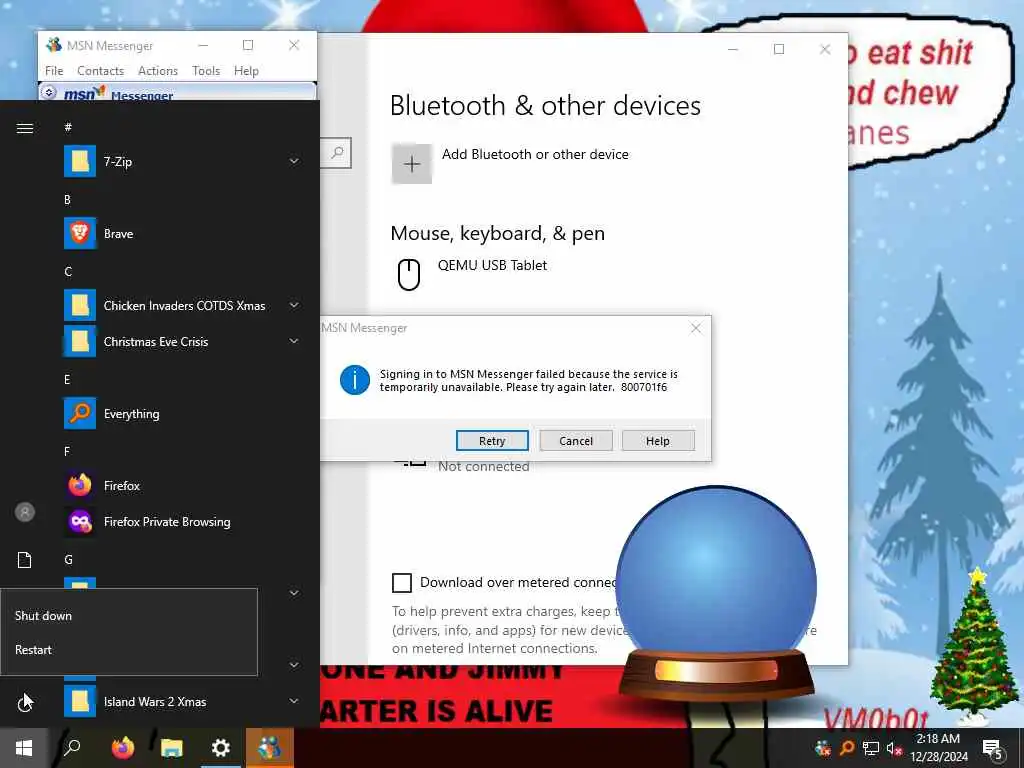Expand Chicken Invaders COTDS Xmas chevron

[x=294, y=305]
